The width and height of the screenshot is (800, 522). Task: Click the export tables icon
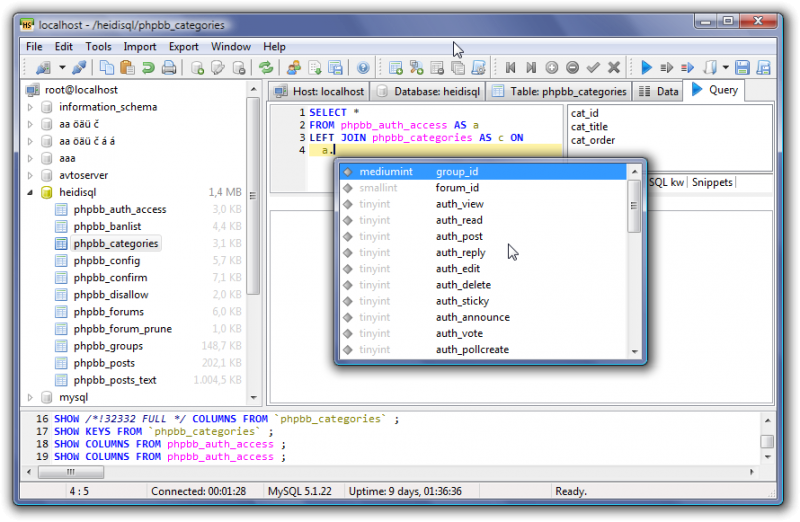335,67
